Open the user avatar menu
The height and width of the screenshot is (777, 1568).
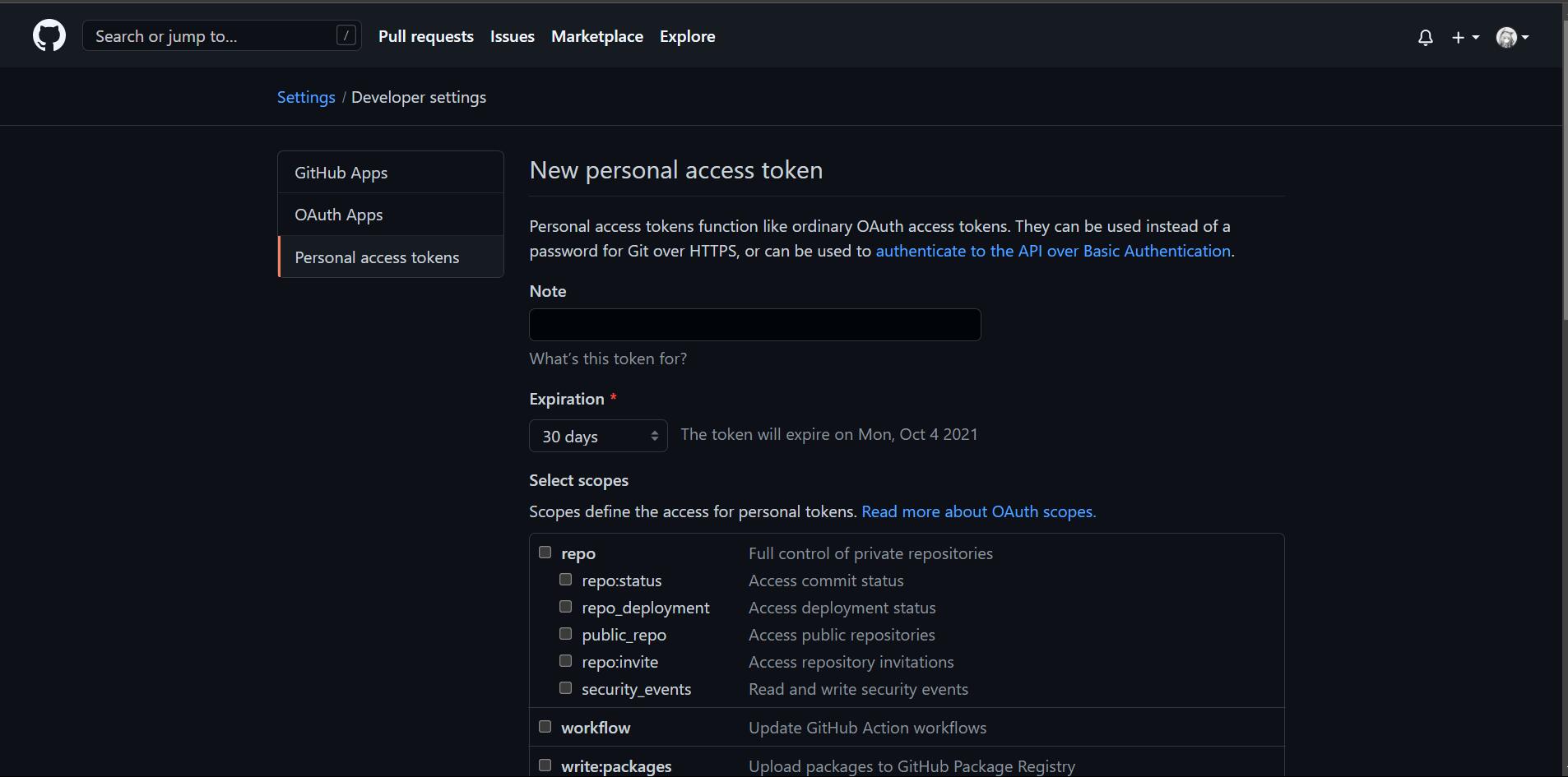pyautogui.click(x=1513, y=37)
